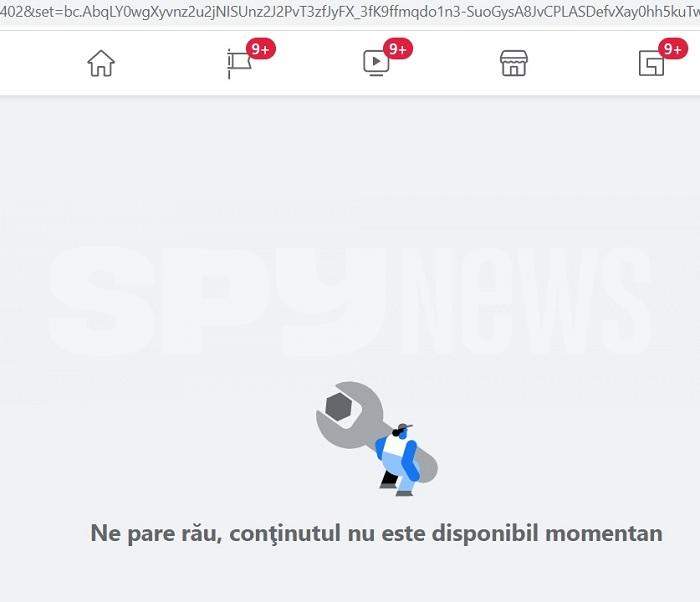Click the 9+ badge on Pages flag
Image resolution: width=700 pixels, height=602 pixels.
click(261, 49)
